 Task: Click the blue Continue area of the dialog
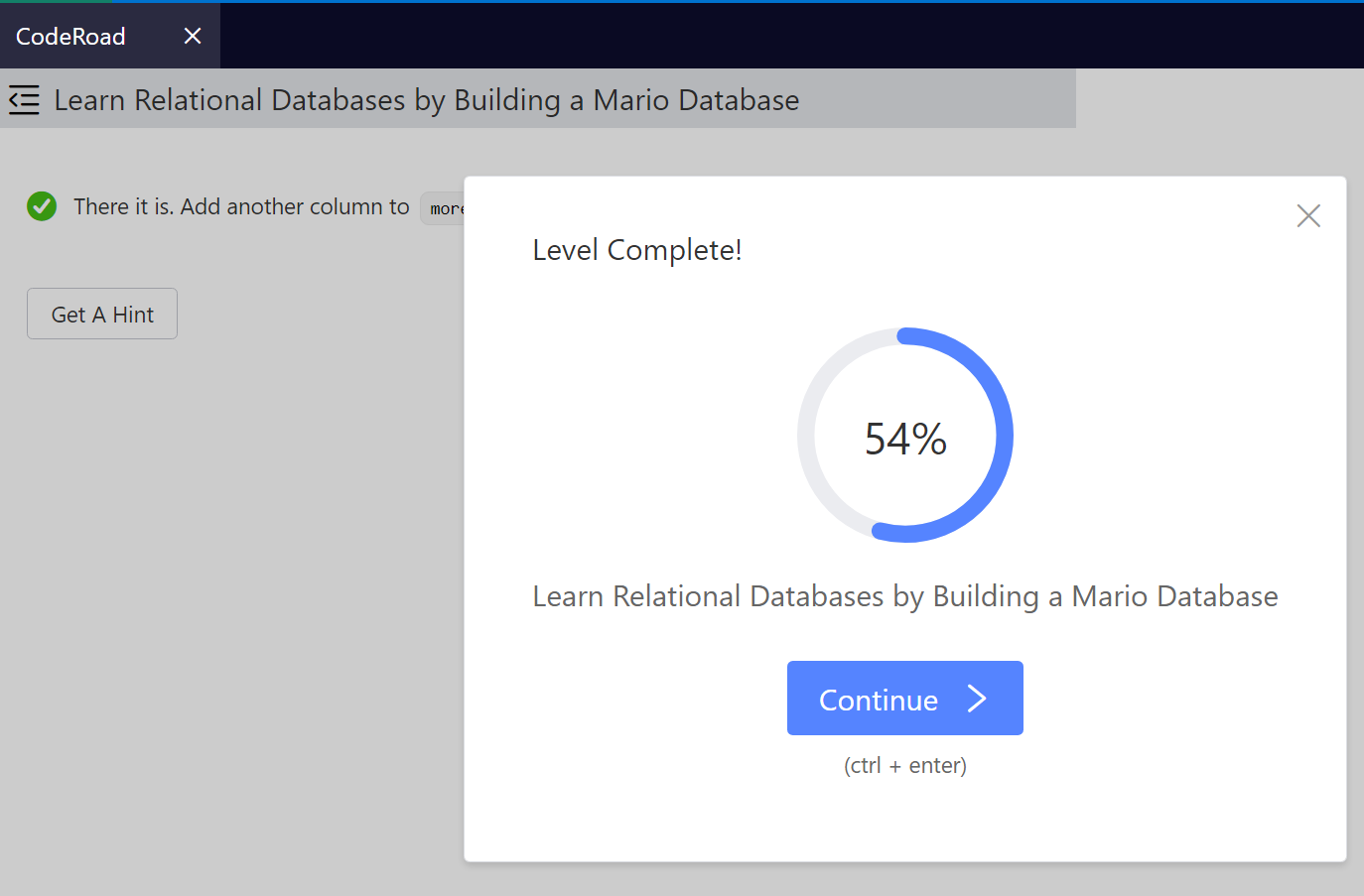click(x=904, y=698)
